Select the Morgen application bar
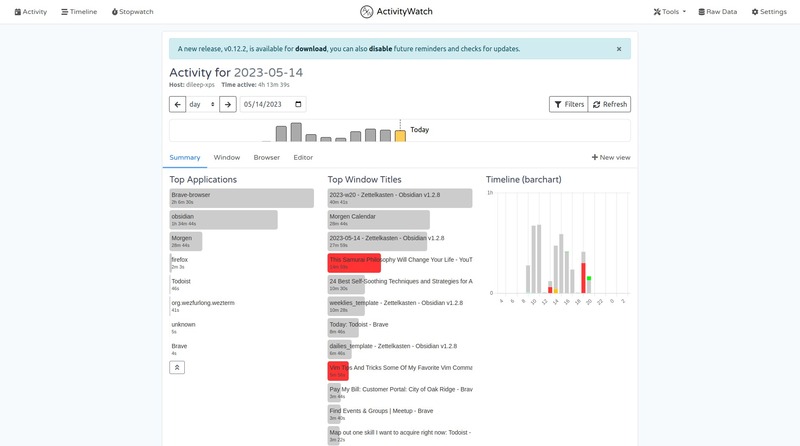The height and width of the screenshot is (446, 800). click(x=186, y=241)
